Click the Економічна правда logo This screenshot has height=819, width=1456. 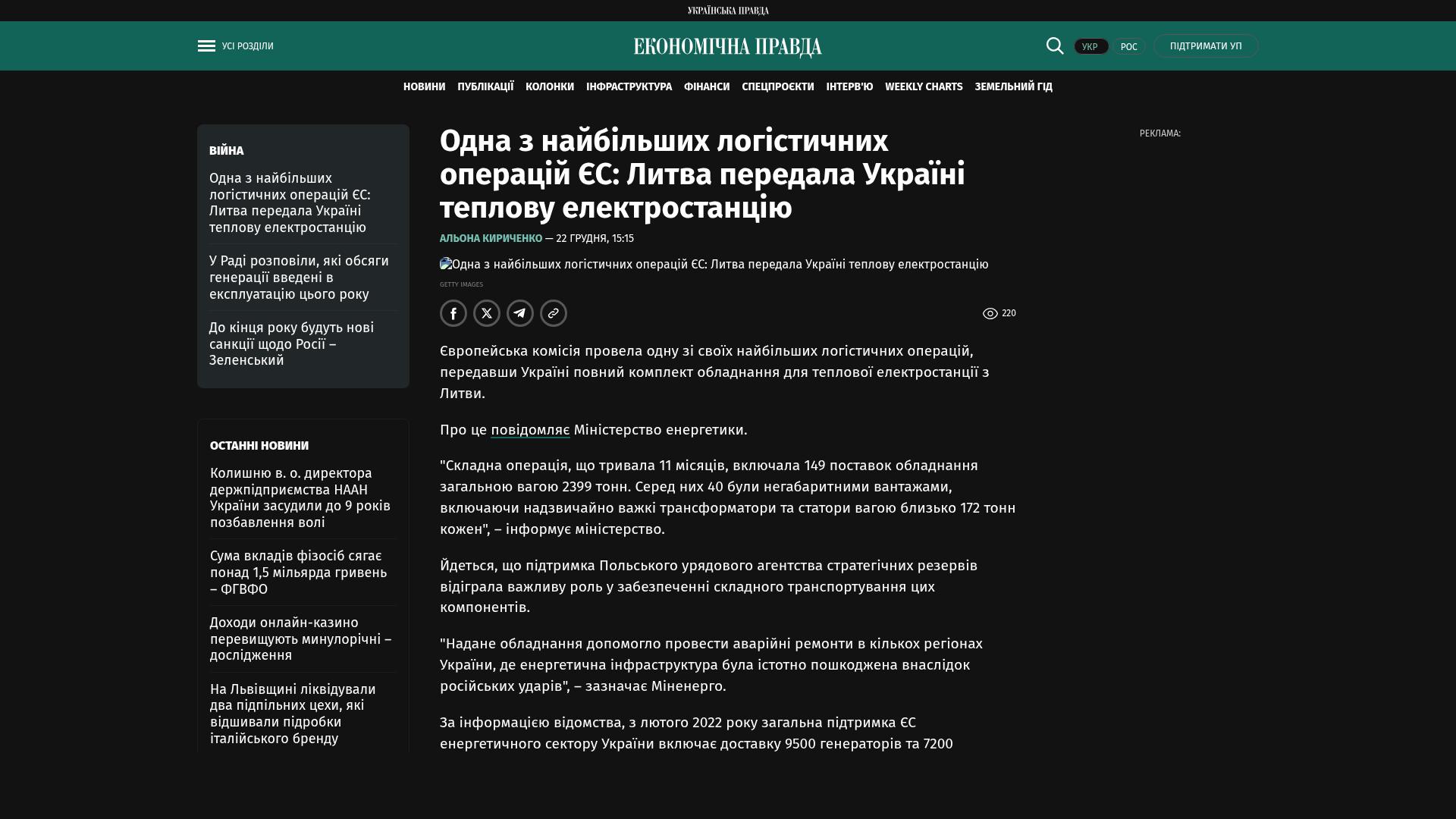(728, 47)
